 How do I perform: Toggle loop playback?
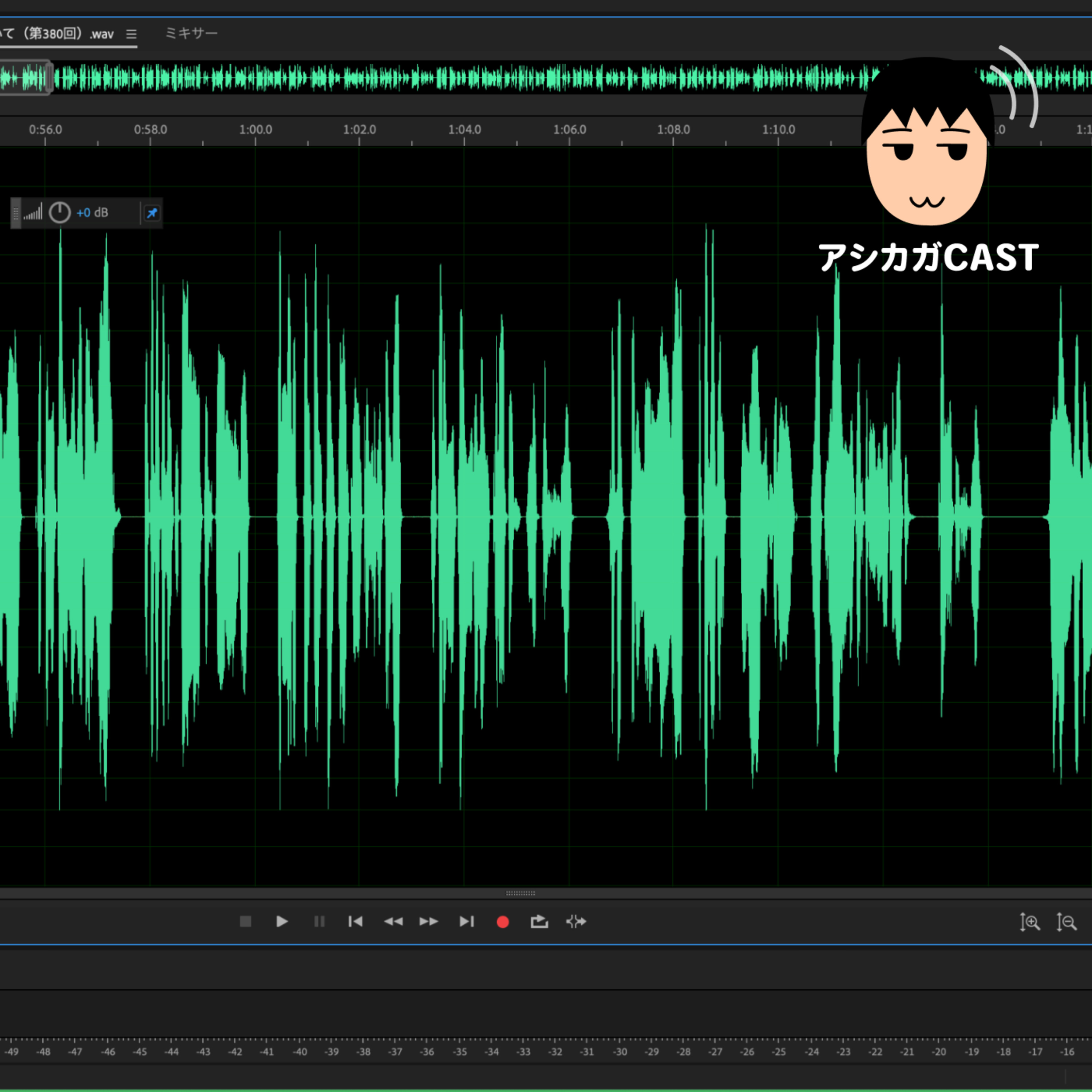[539, 922]
